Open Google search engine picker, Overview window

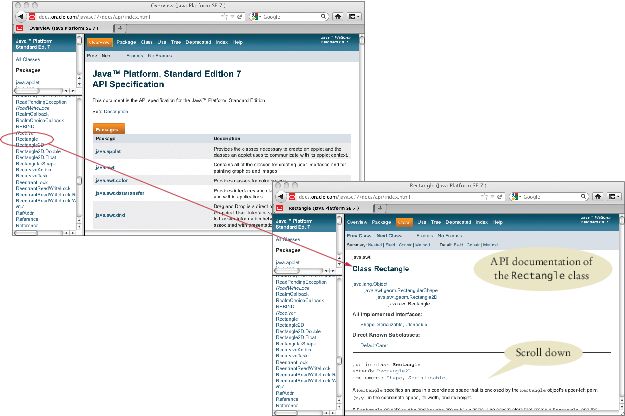(255, 17)
